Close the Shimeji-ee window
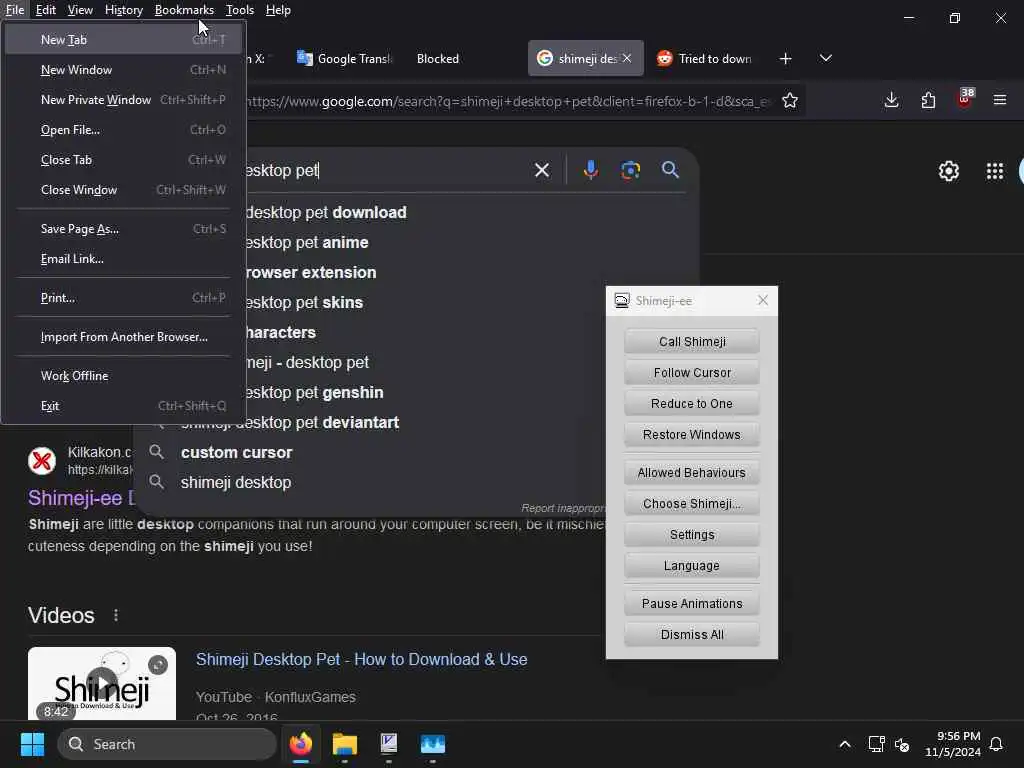This screenshot has height=768, width=1024. pyautogui.click(x=762, y=300)
